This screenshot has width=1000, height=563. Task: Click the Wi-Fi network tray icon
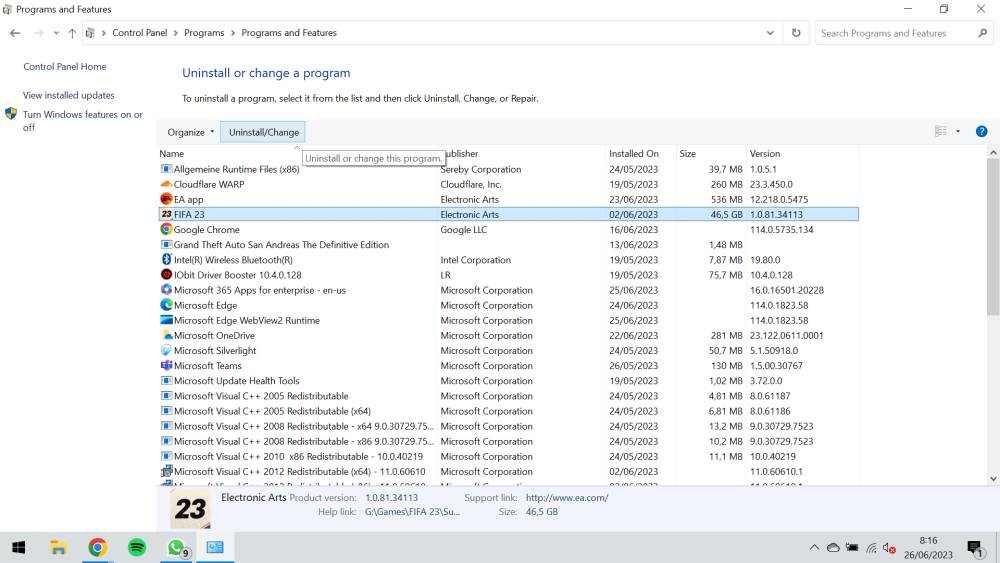(871, 548)
